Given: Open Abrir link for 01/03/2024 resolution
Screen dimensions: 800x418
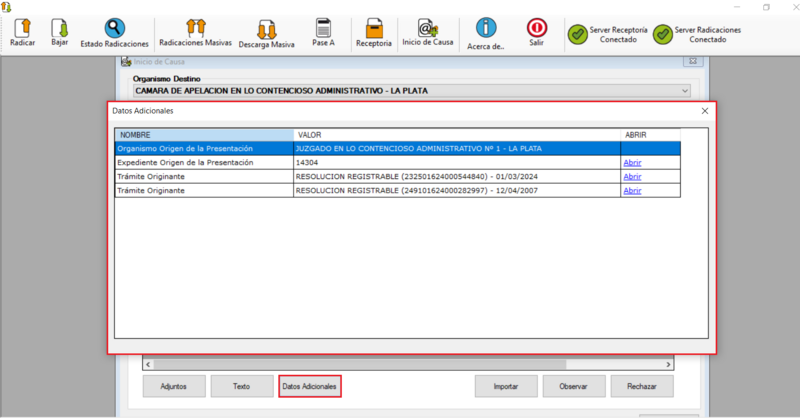Looking at the screenshot, I should click(632, 176).
